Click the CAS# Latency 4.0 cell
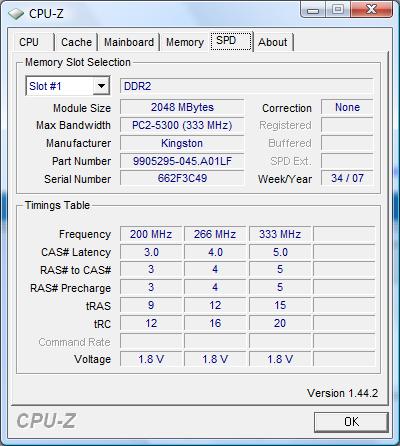Viewport: 400px width, 446px height. pyautogui.click(x=215, y=252)
